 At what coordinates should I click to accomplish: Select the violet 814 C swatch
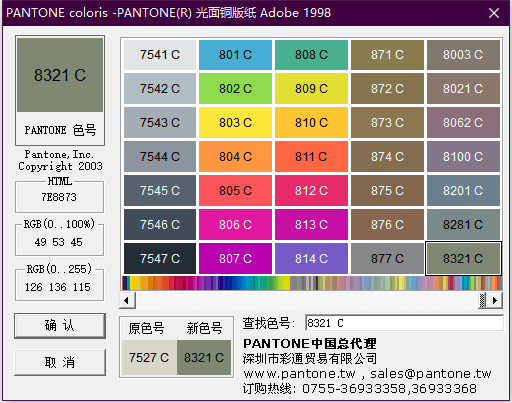(x=311, y=259)
